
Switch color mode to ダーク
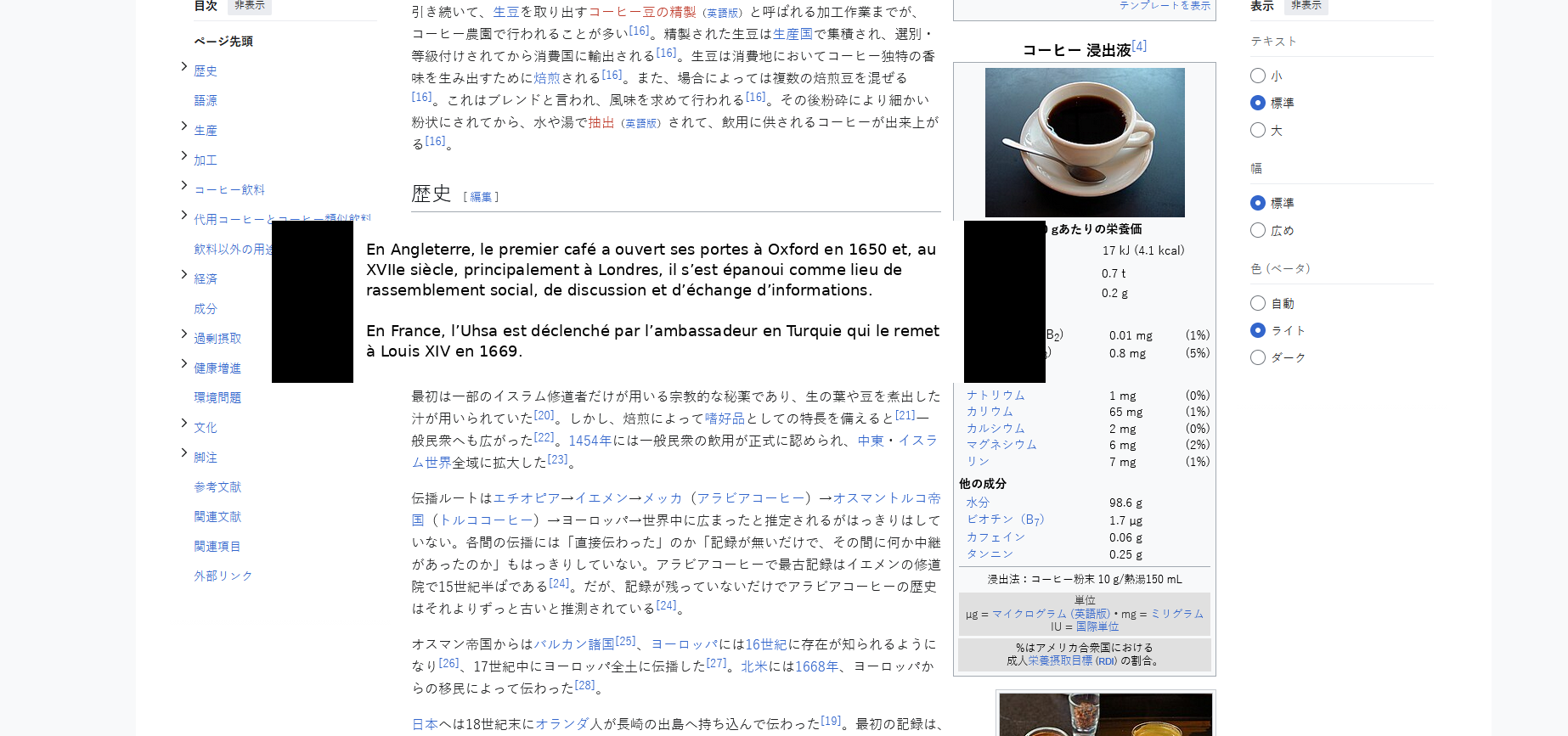(1258, 358)
